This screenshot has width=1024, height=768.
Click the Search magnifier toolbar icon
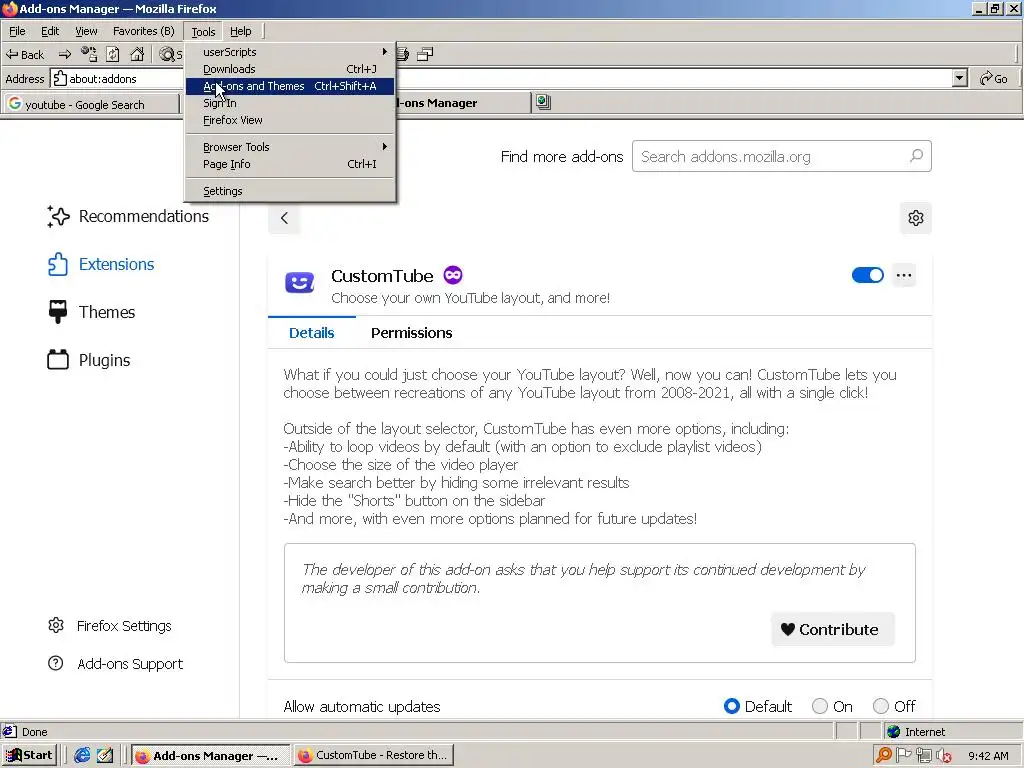[x=170, y=54]
